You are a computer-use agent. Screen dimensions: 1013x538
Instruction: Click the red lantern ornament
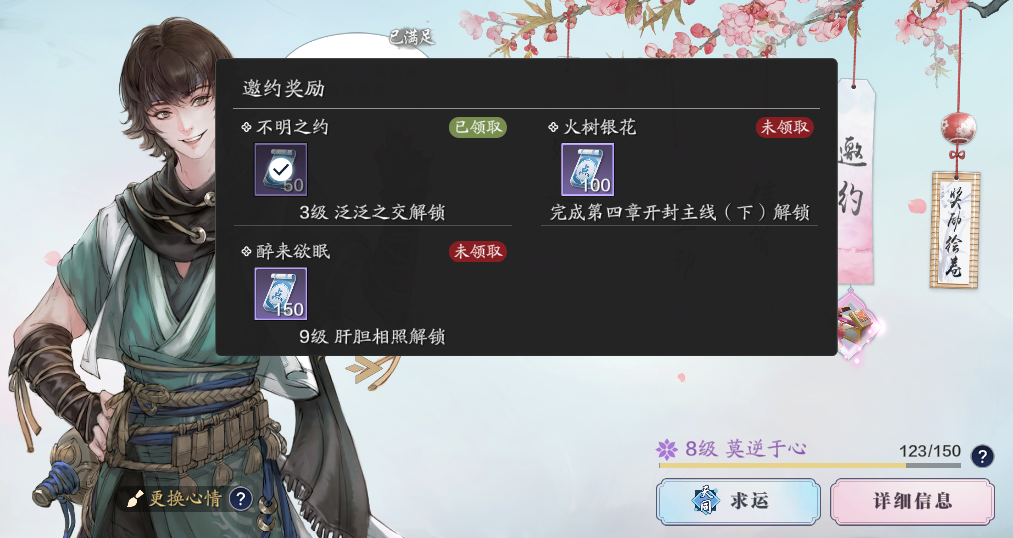point(958,128)
